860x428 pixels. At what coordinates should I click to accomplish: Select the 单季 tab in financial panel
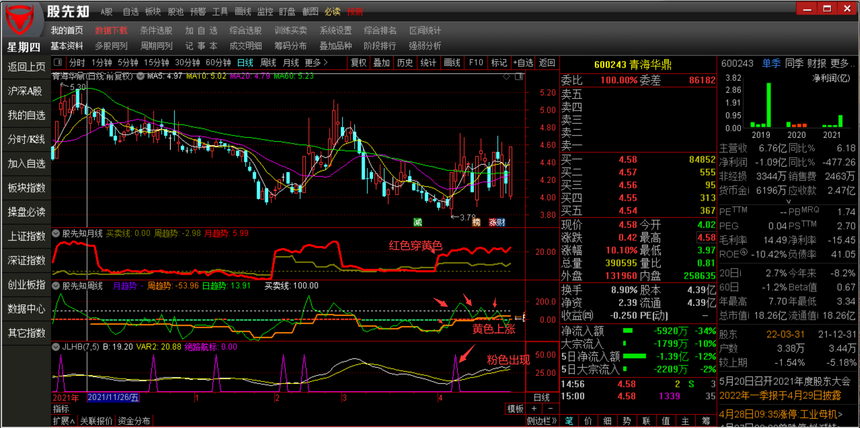click(770, 63)
